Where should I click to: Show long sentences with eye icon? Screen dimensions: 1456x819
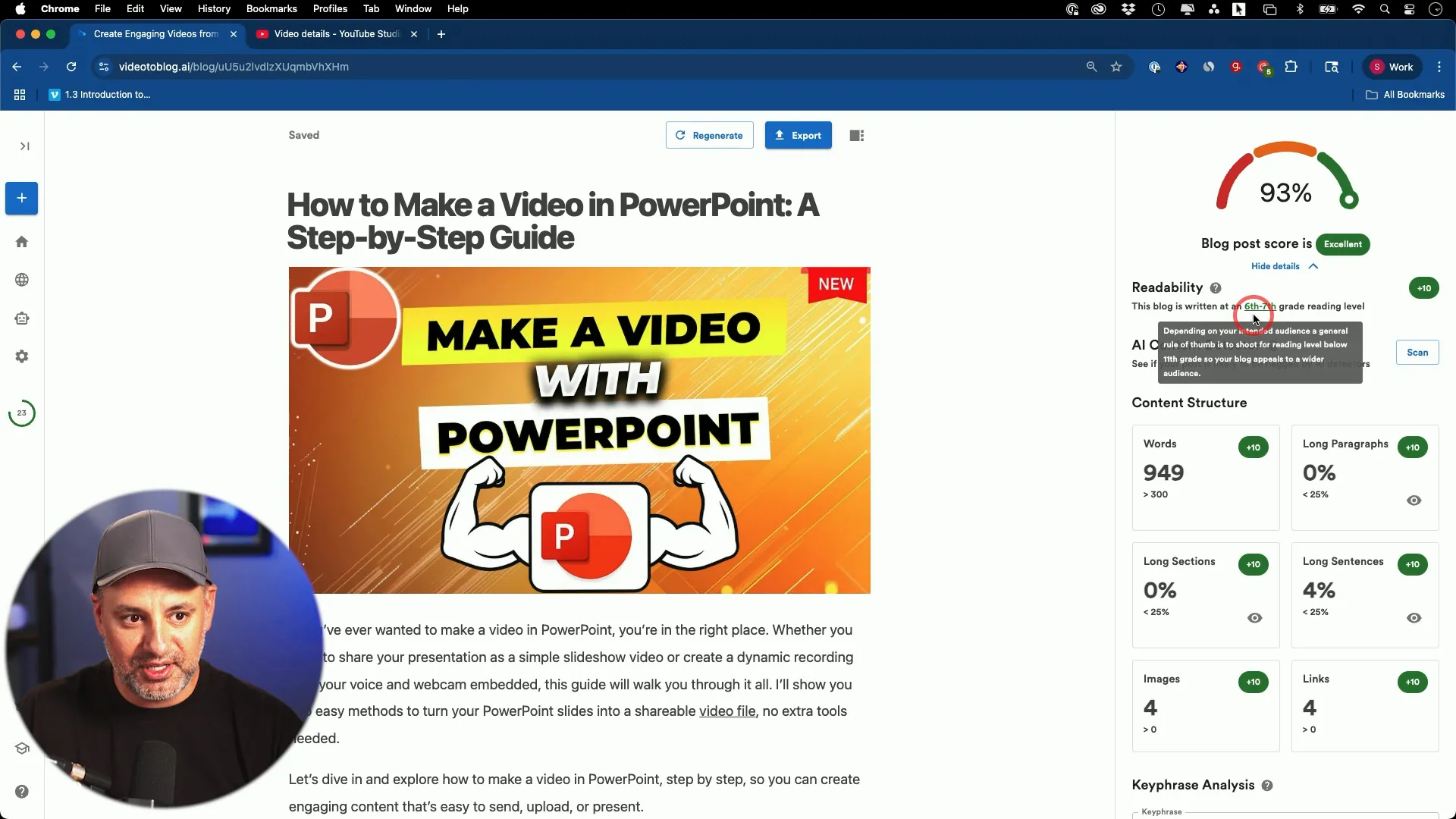1414,618
